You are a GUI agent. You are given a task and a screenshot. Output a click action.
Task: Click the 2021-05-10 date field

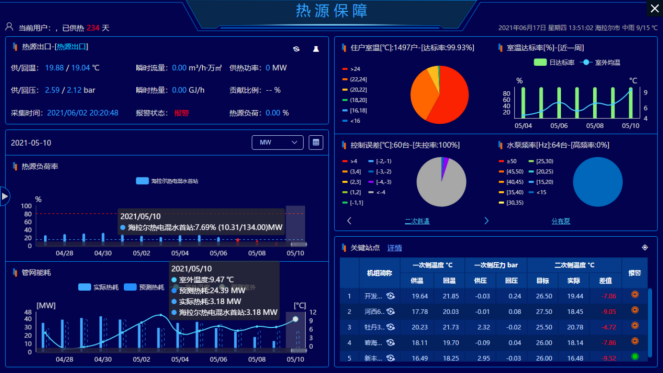(31, 143)
